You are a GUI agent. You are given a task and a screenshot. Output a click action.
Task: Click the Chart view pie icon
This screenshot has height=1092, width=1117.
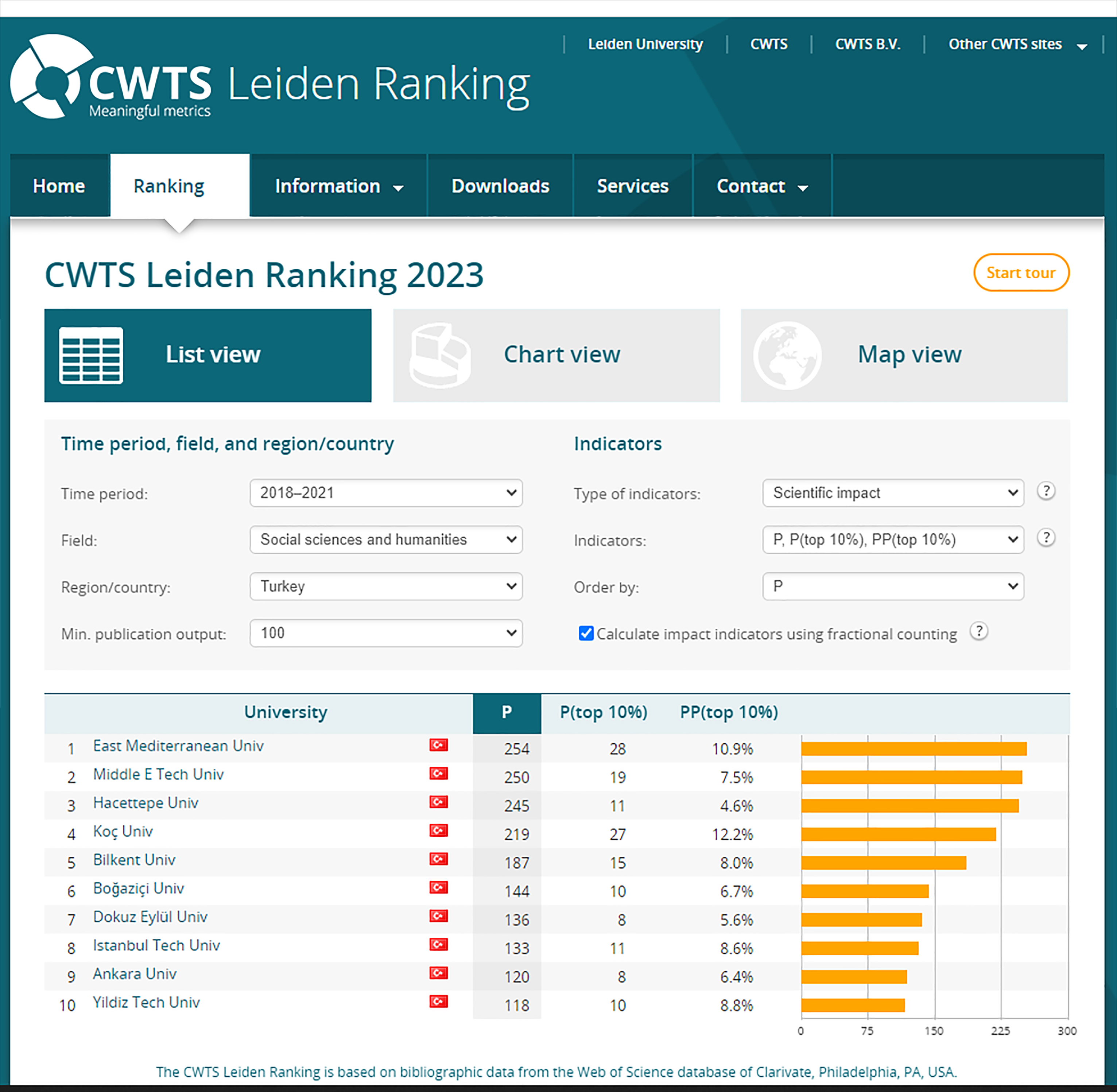pos(440,355)
